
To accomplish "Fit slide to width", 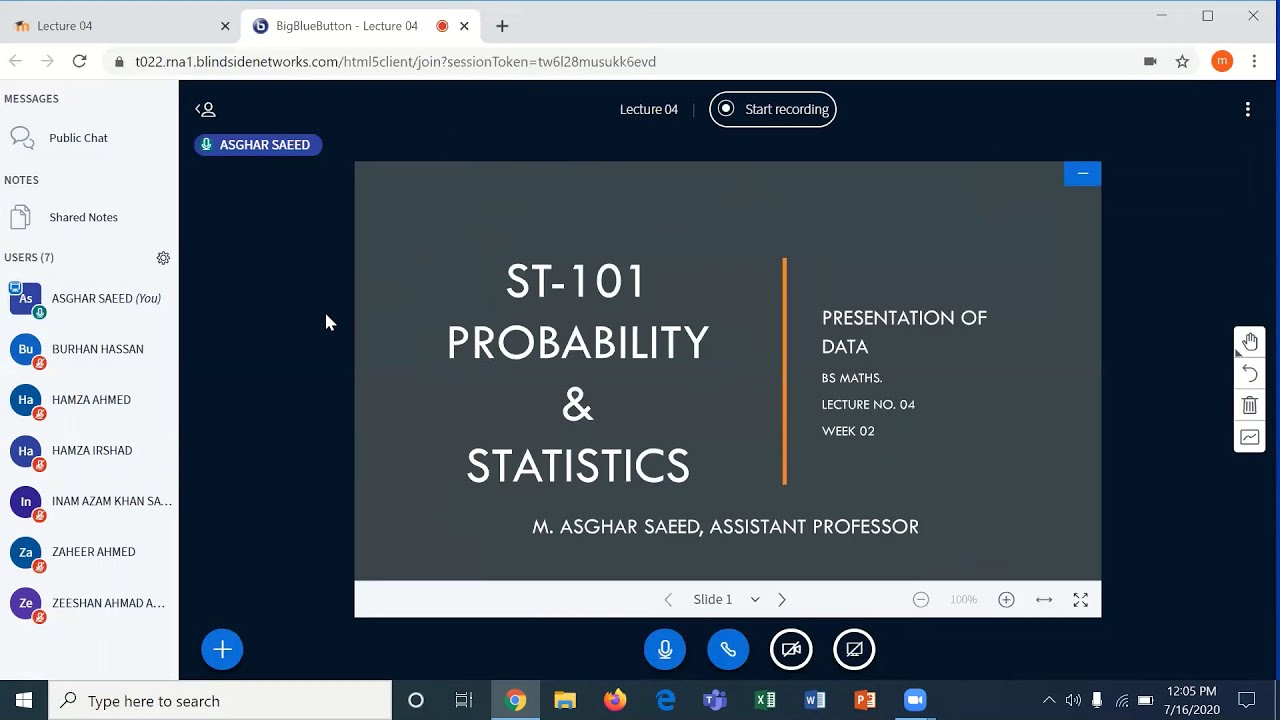I will coord(1044,600).
